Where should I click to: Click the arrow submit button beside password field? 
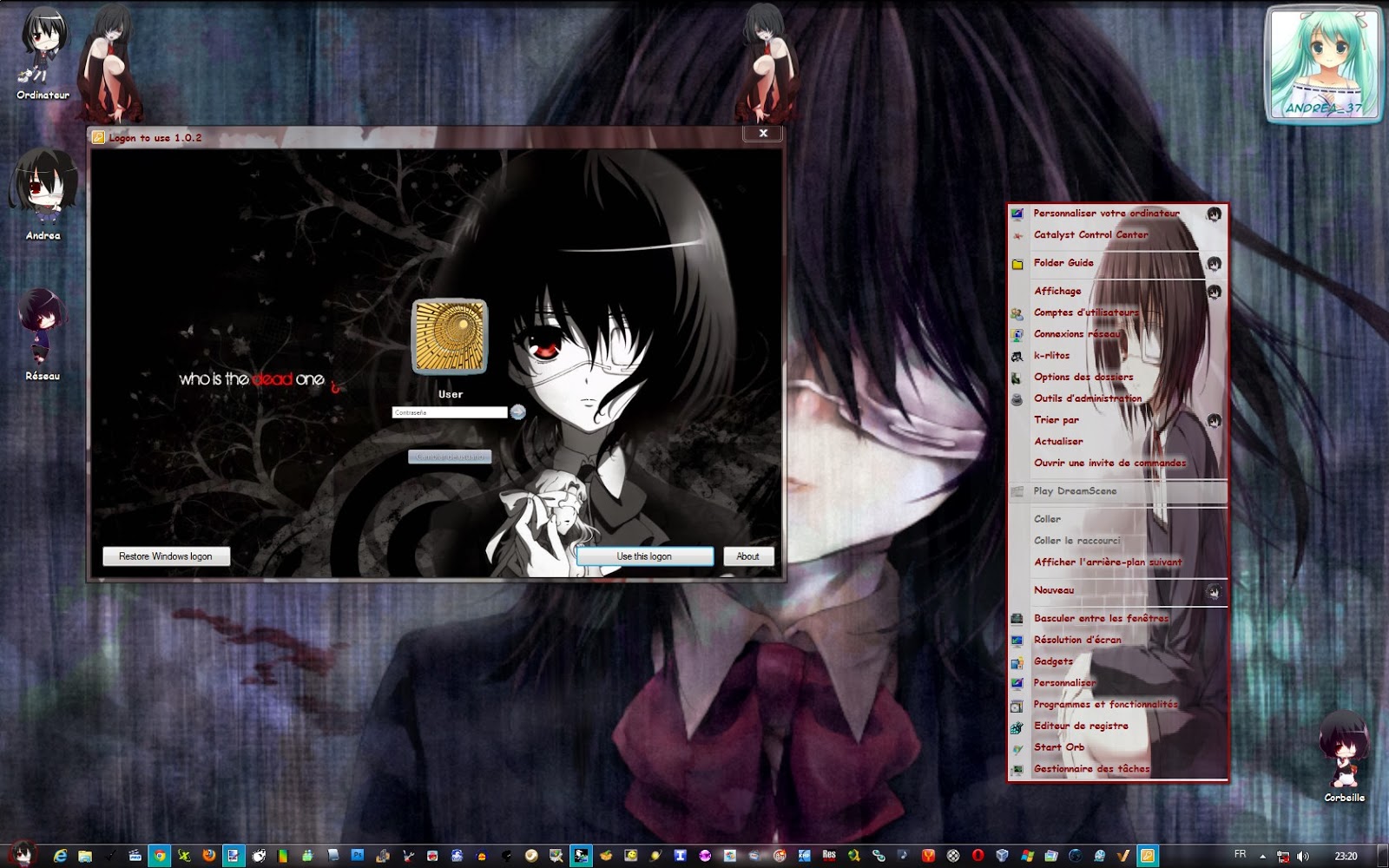[x=517, y=412]
